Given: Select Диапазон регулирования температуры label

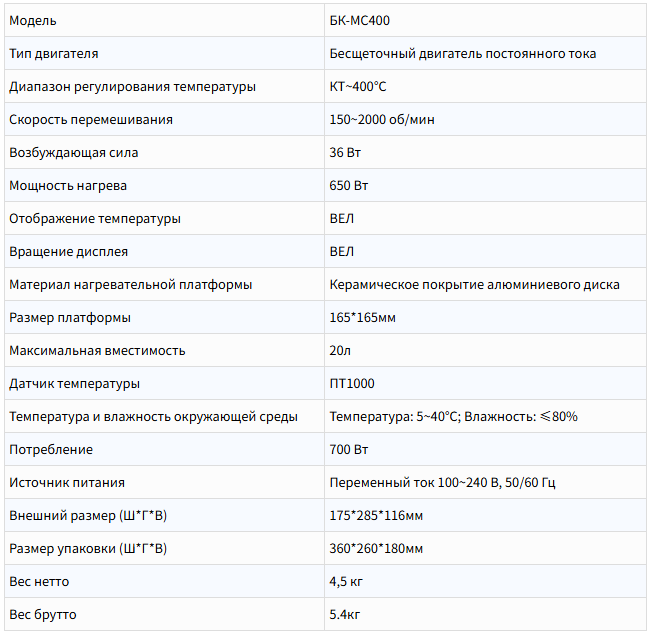Looking at the screenshot, I should coord(132,87).
